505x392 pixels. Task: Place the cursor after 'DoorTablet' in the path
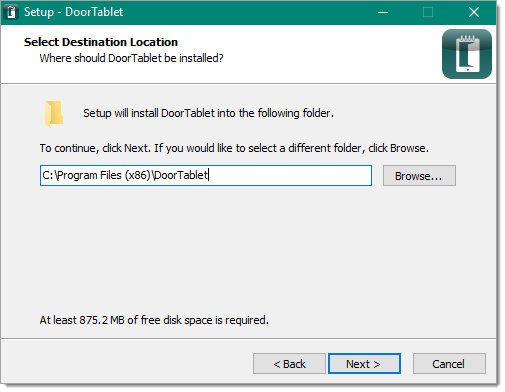click(x=209, y=175)
